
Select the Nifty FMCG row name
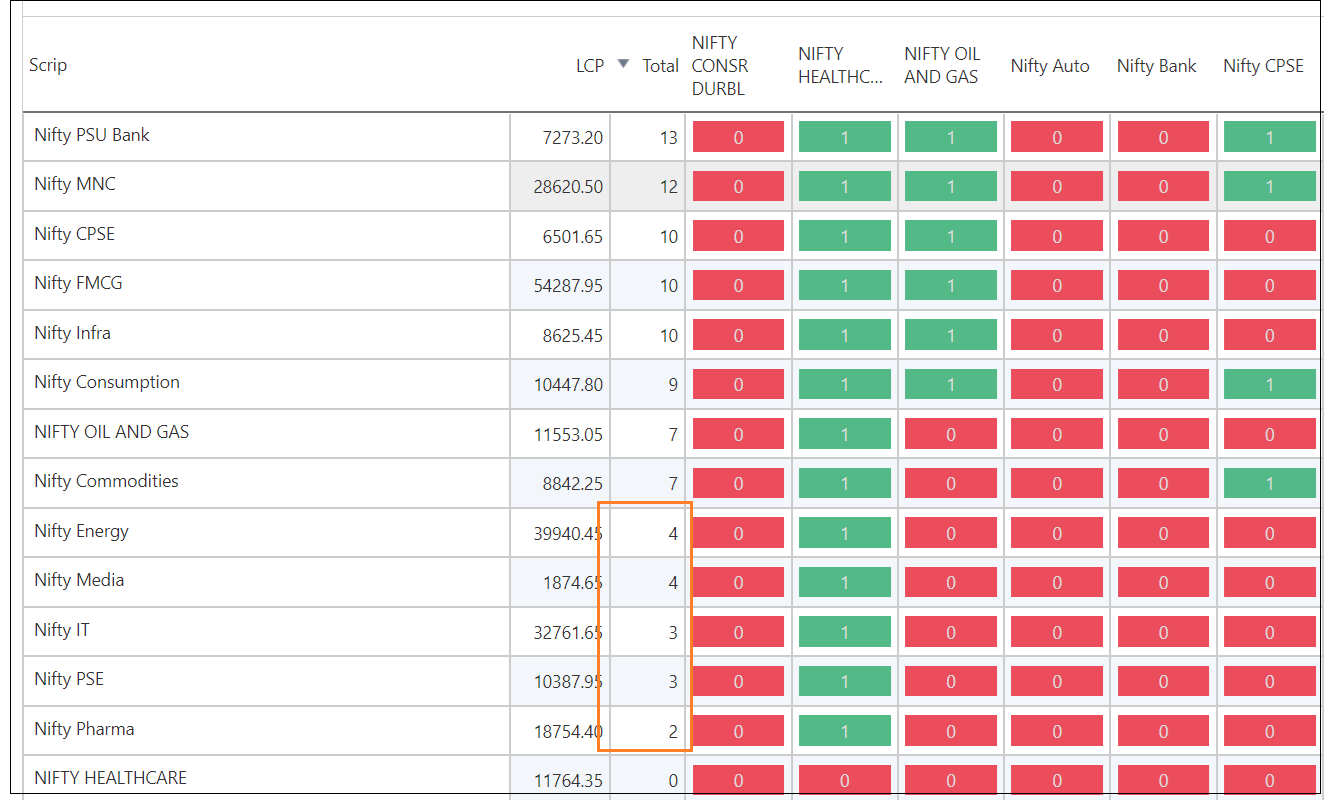point(78,283)
